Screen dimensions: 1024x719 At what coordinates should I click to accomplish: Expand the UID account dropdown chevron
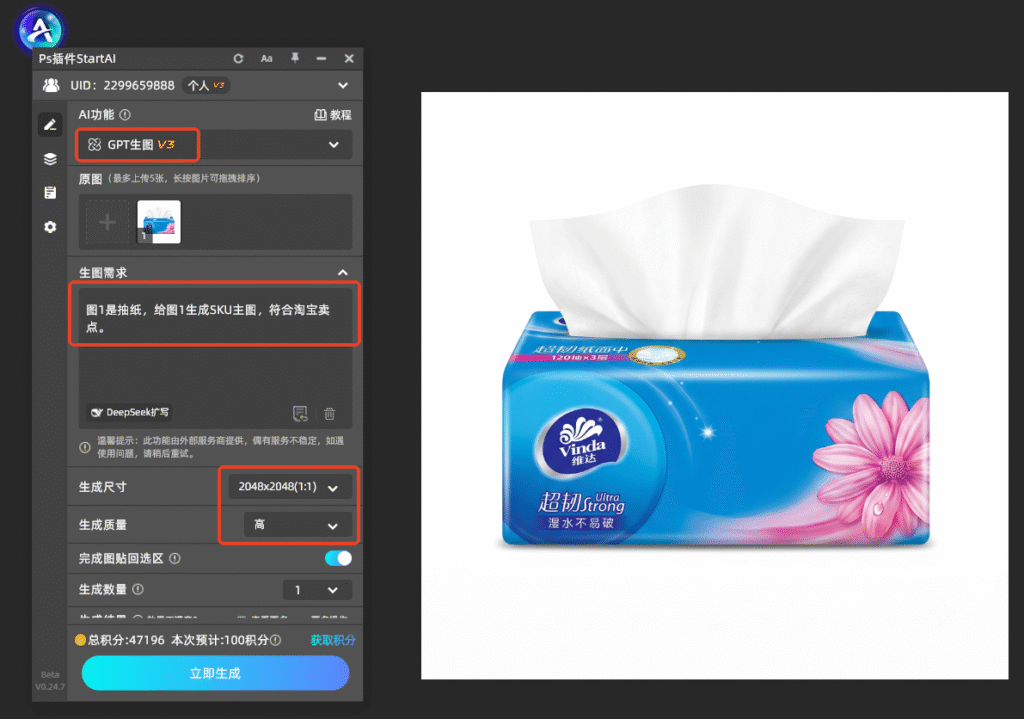click(x=343, y=86)
